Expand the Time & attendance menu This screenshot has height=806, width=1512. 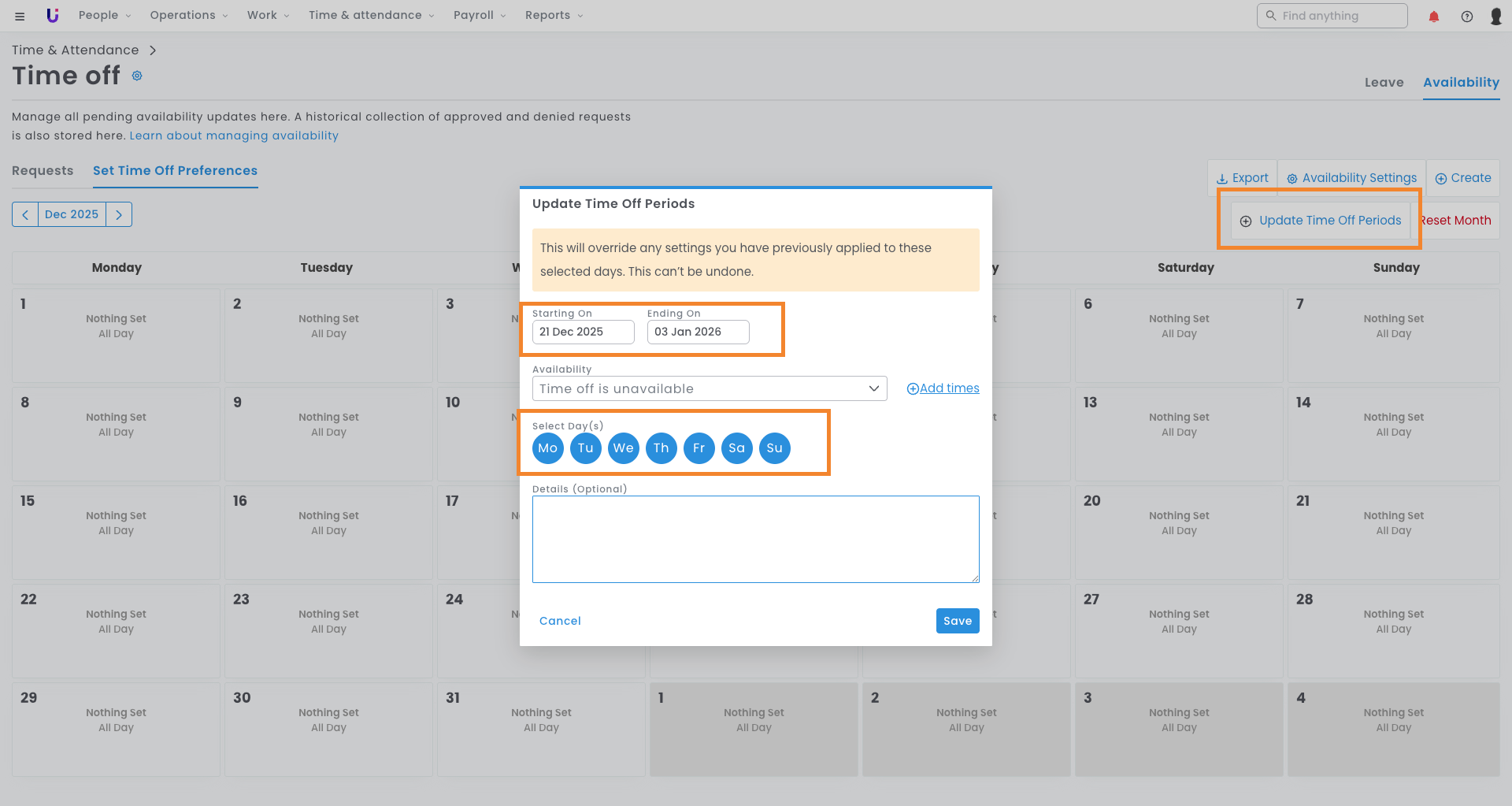point(371,16)
